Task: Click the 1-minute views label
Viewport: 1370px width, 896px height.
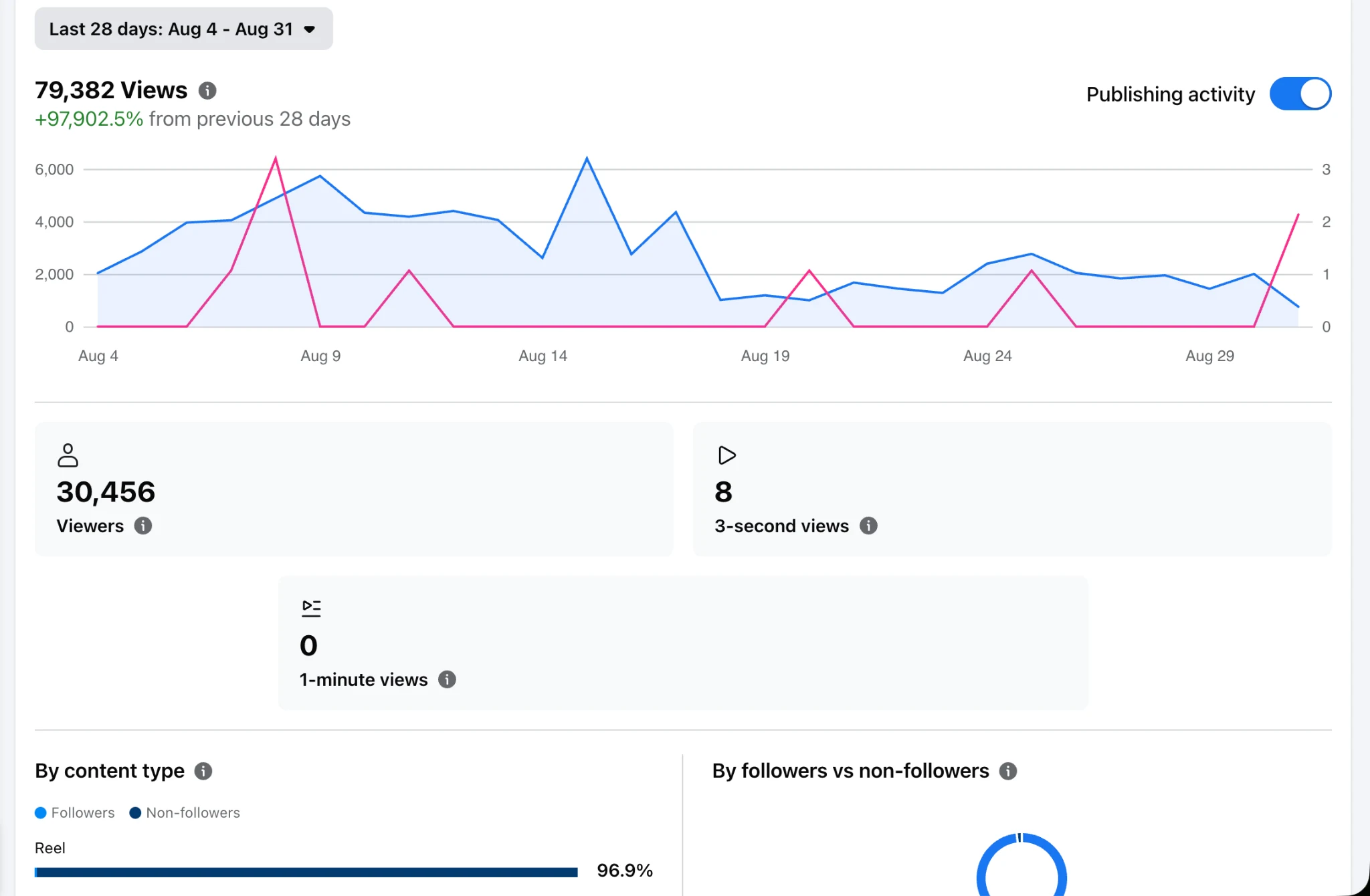Action: click(363, 679)
